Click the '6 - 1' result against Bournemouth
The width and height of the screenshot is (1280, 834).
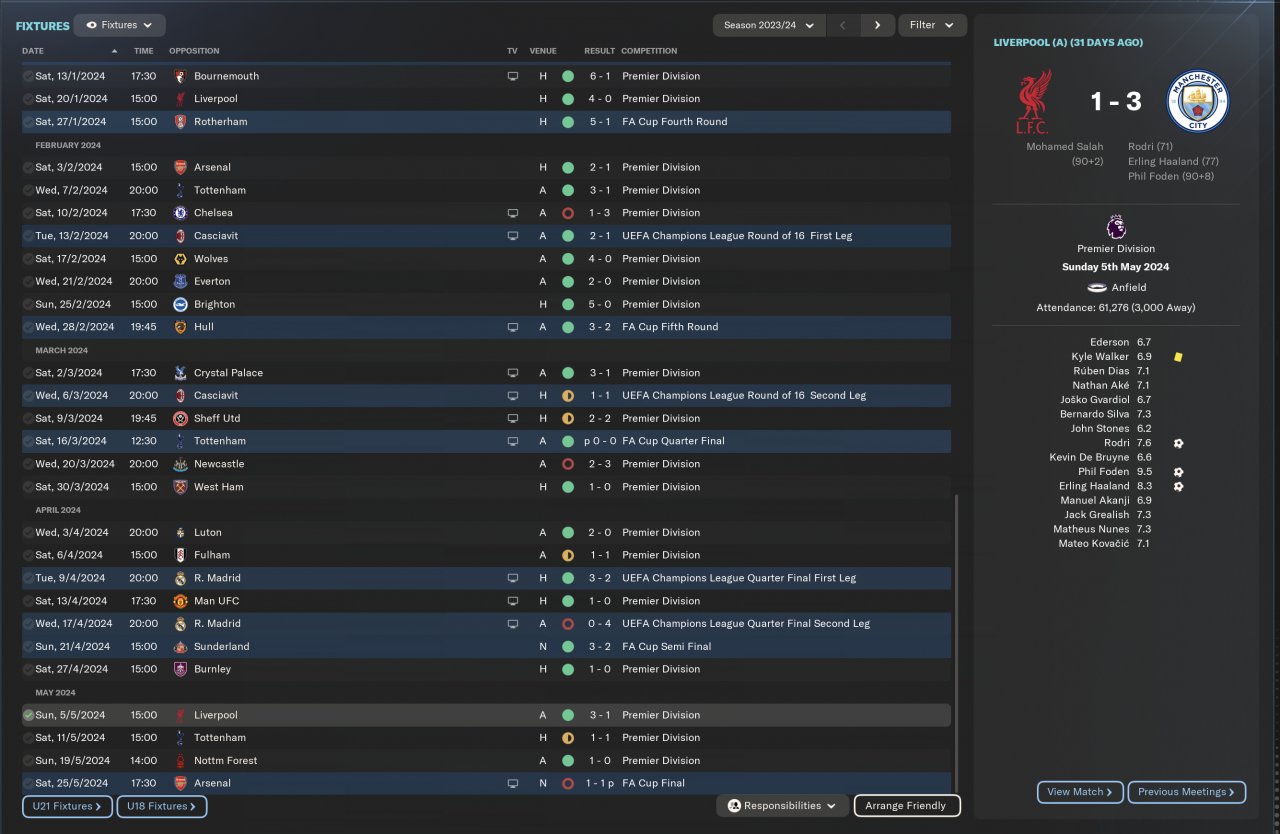[x=600, y=76]
